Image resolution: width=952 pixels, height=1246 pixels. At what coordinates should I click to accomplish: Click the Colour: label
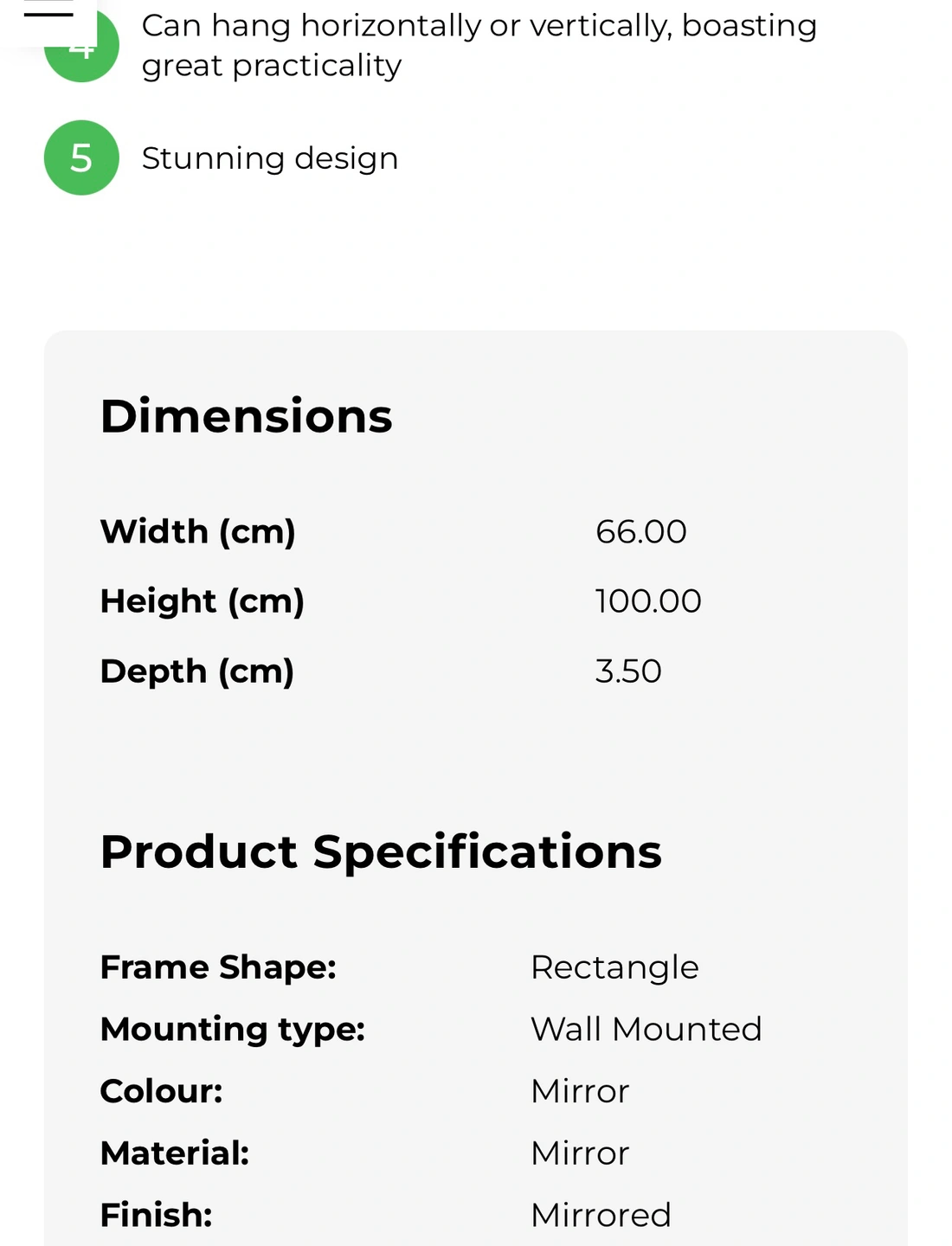(162, 1091)
